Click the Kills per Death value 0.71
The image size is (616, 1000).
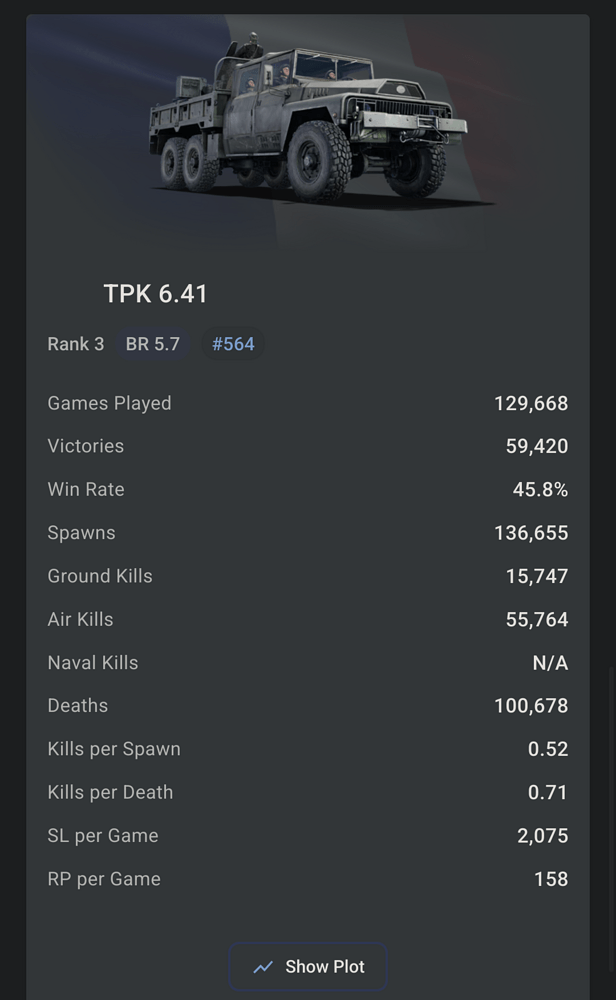pos(548,792)
